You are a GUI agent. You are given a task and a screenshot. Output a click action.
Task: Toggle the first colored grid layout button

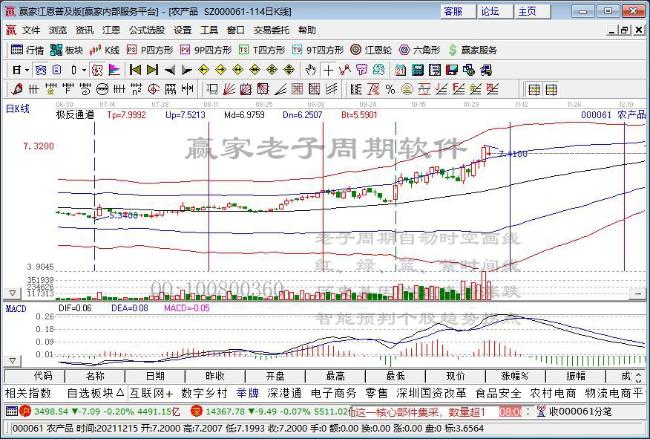coord(534,89)
